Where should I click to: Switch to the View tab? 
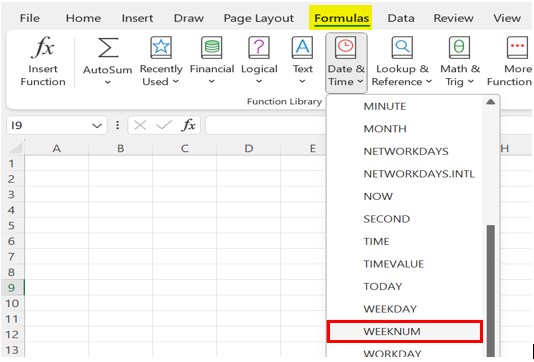(x=507, y=18)
